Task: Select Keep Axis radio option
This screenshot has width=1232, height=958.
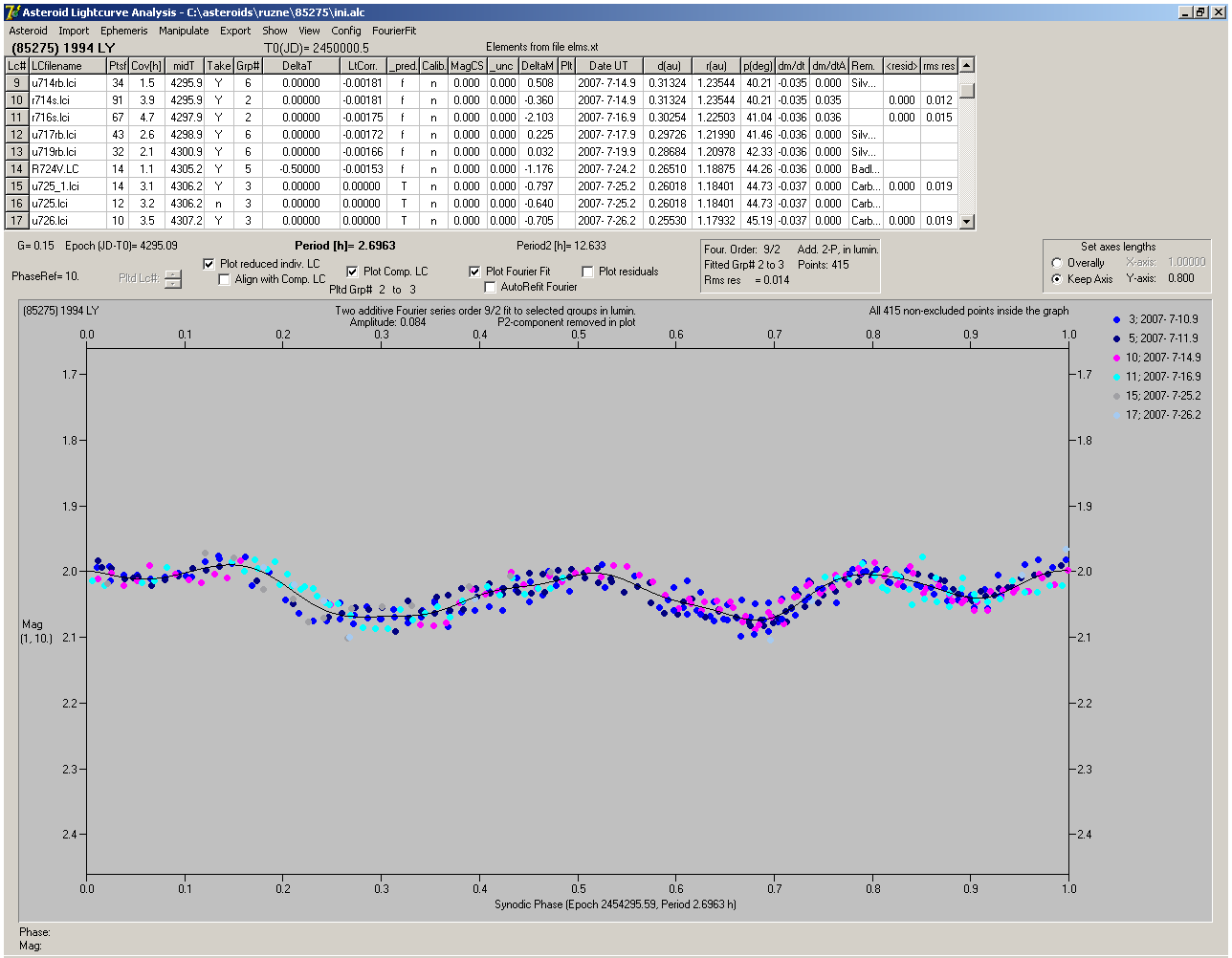Action: pos(1057,279)
